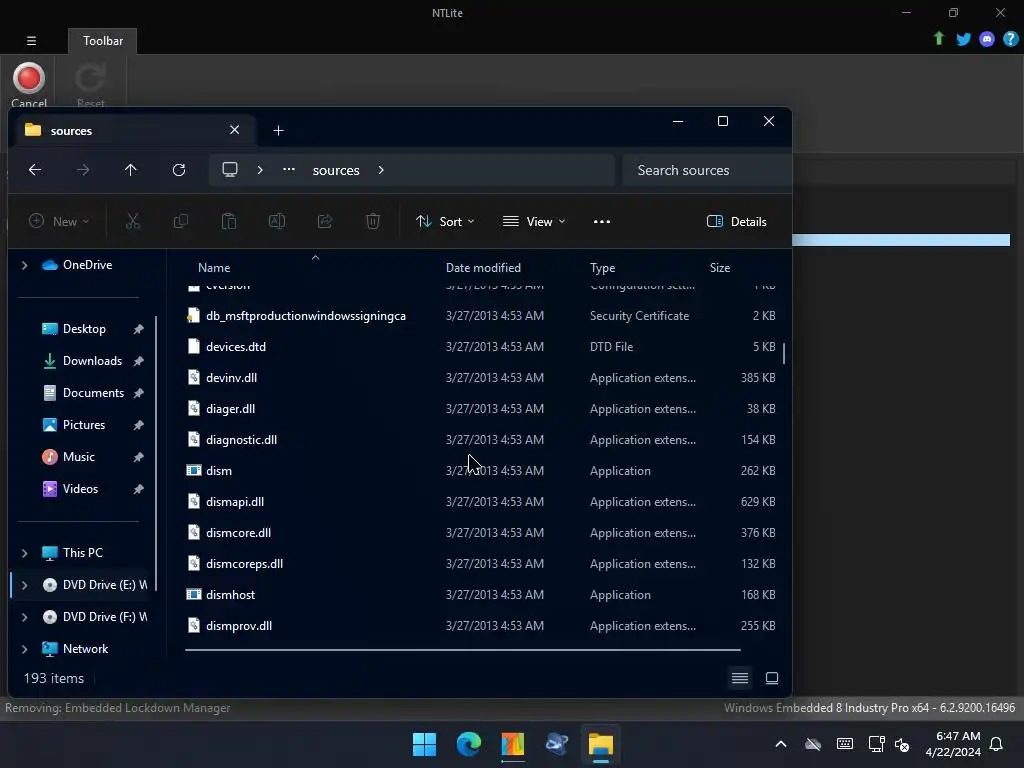
Task: Expand the DVD Drive (F:) node
Action: coord(24,617)
